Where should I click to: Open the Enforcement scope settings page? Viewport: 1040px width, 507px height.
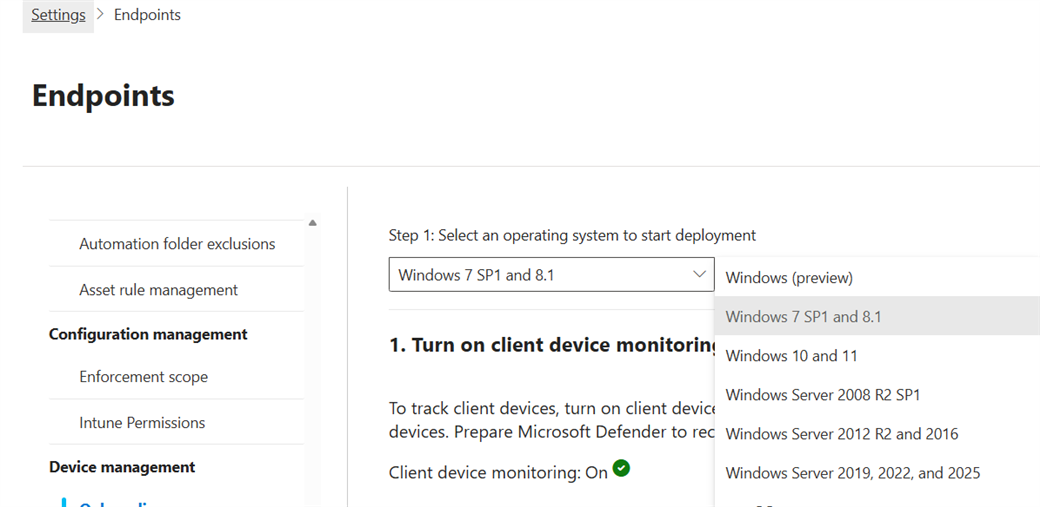coord(143,377)
